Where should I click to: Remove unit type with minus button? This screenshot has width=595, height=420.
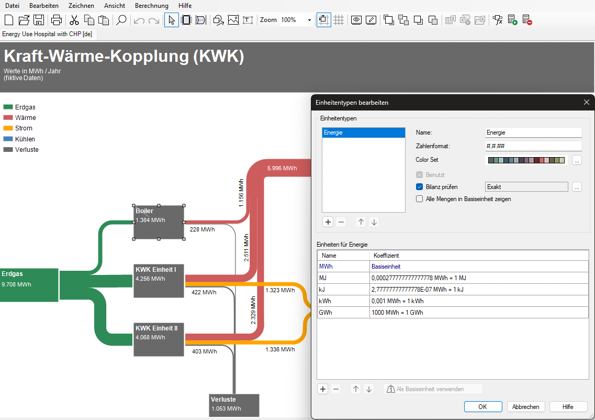[341, 222]
